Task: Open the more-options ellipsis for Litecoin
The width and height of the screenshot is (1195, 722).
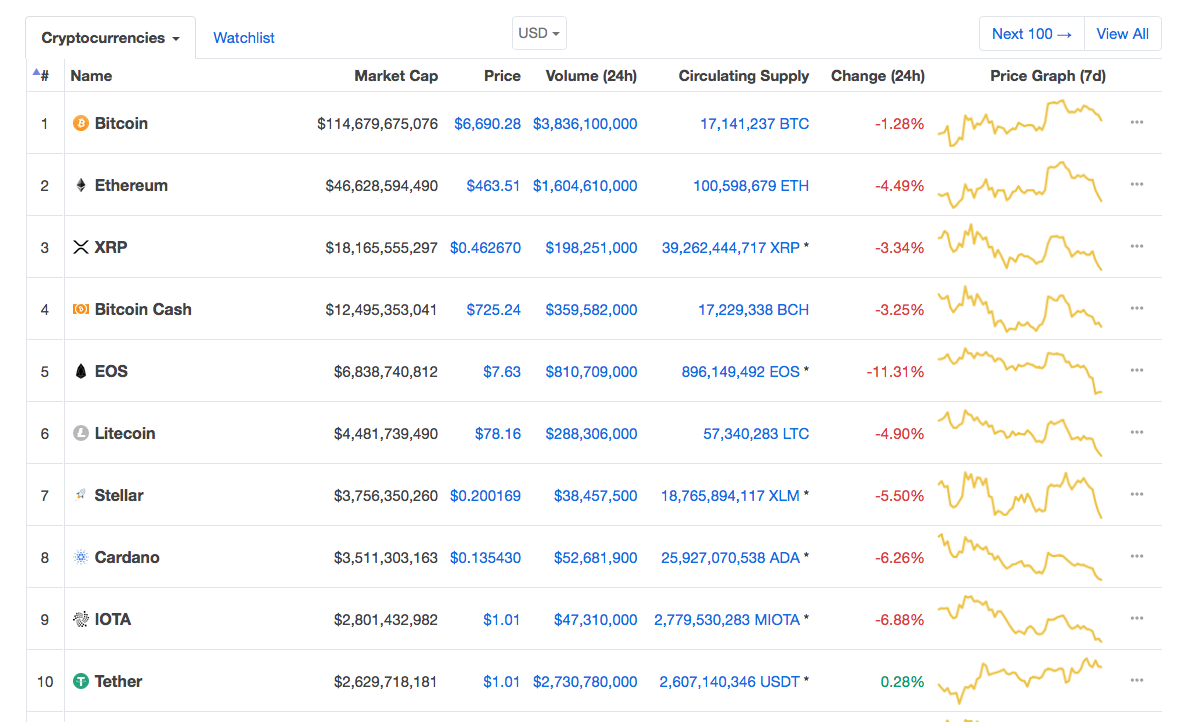Action: point(1136,432)
